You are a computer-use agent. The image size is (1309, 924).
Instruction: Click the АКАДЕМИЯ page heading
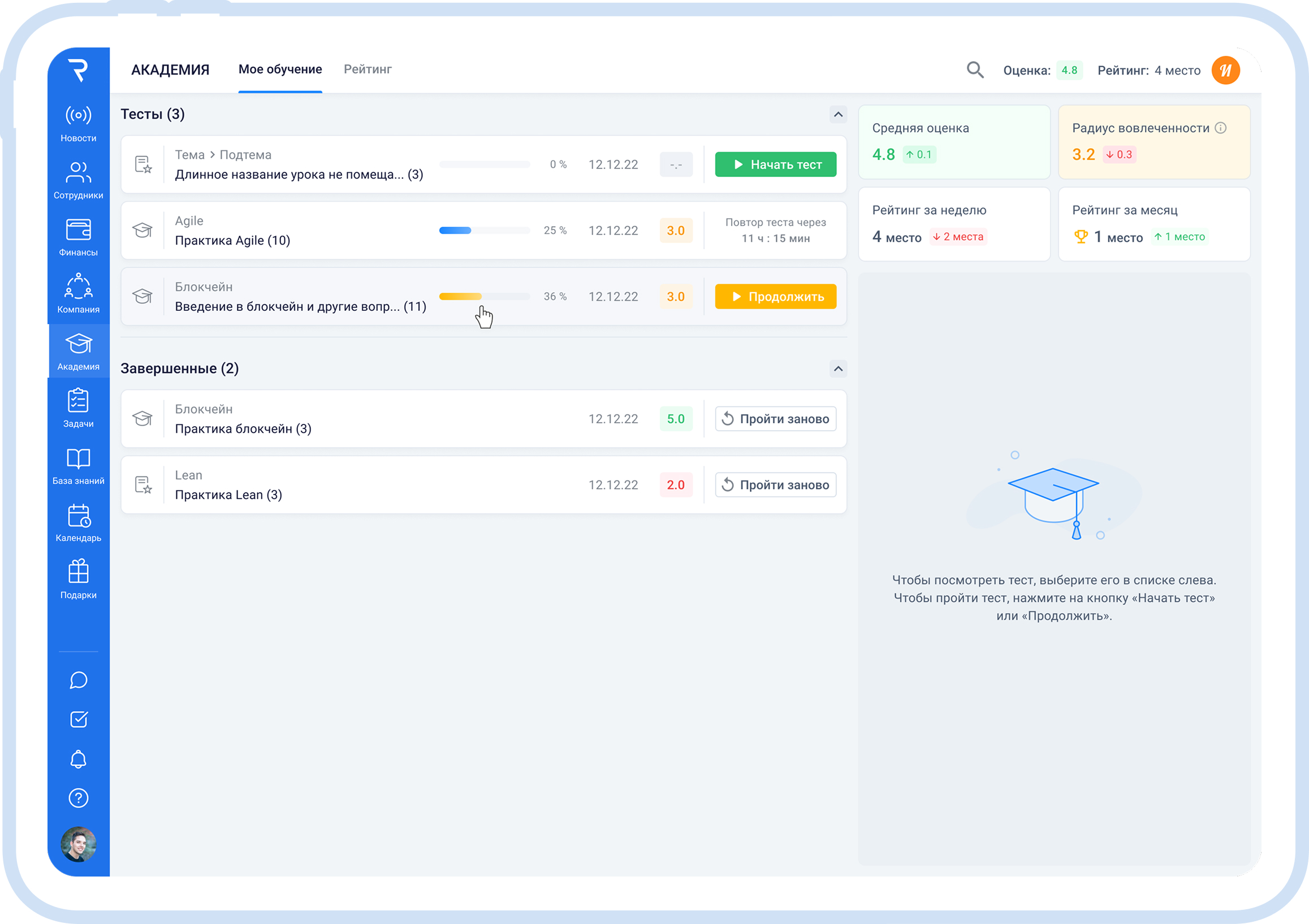coord(170,70)
